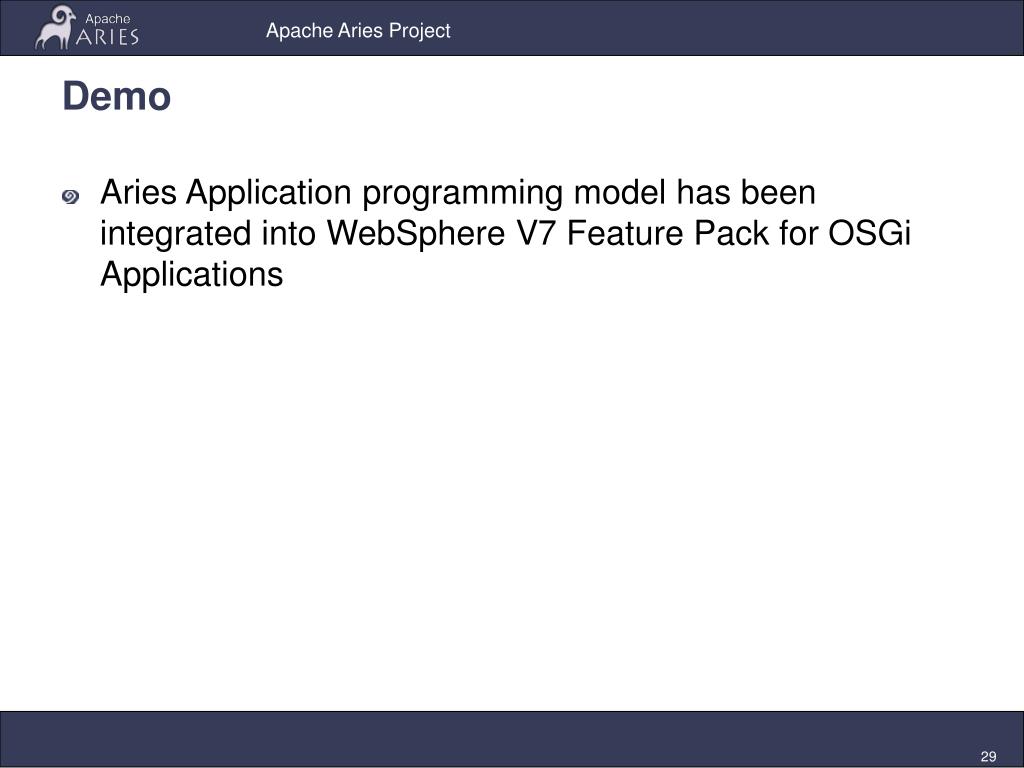This screenshot has height=768, width=1024.
Task: Click the words 'has been' ending the first line
Action: [746, 193]
